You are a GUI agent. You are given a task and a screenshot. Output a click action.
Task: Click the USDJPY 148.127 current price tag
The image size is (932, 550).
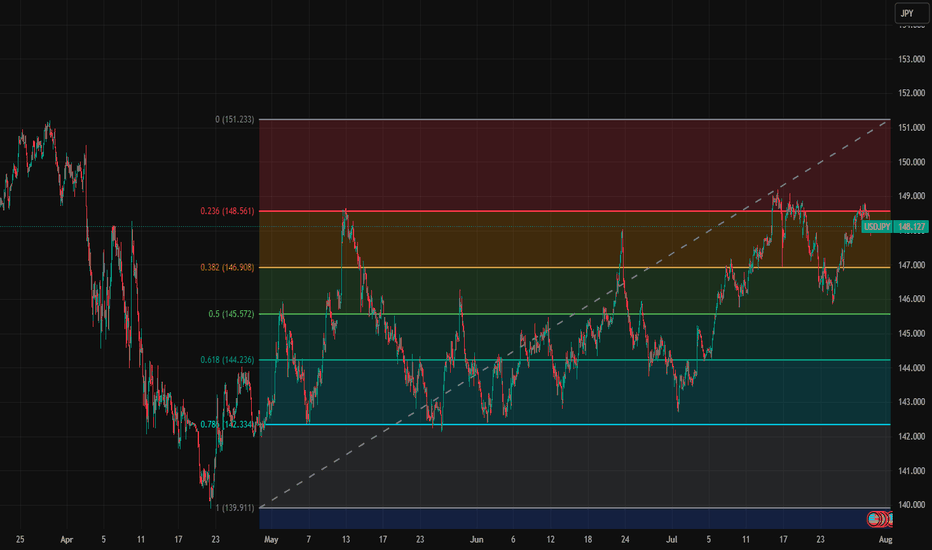point(895,227)
